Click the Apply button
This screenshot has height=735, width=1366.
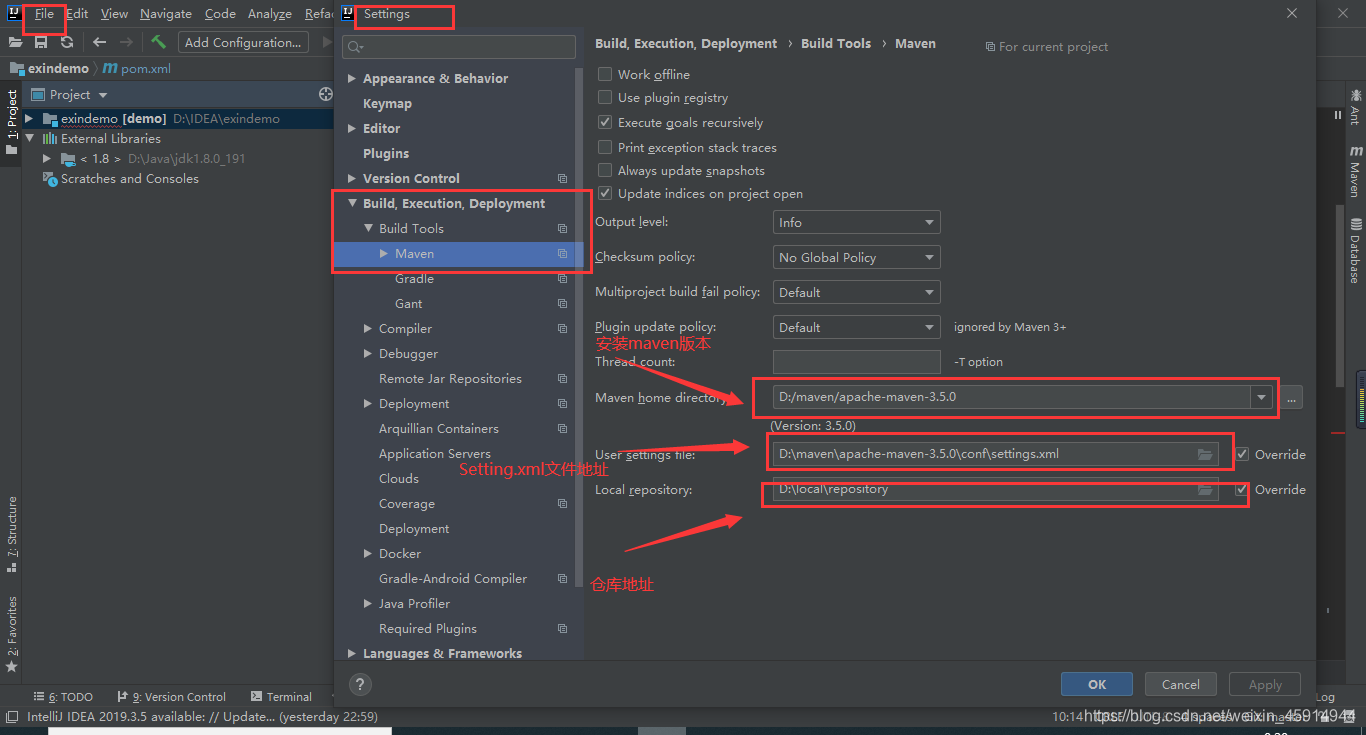tap(1265, 684)
